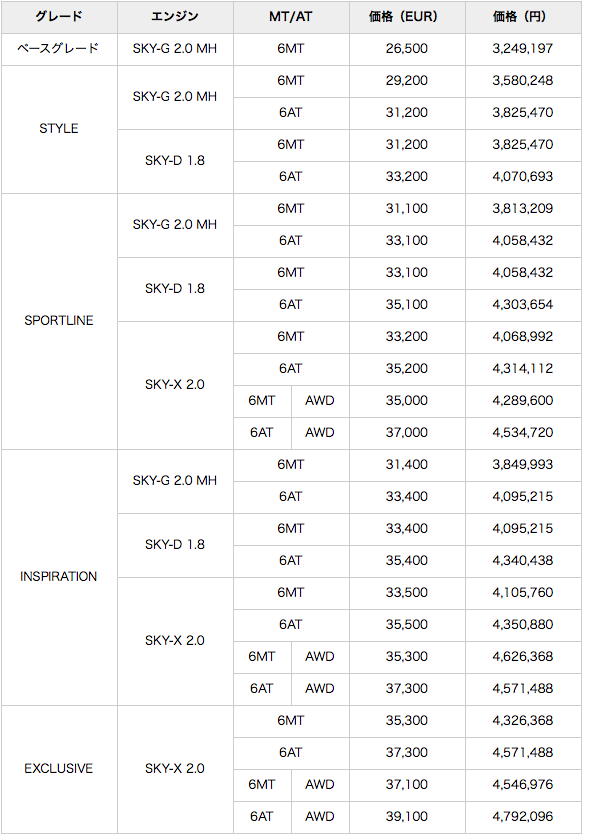Click the 価格 (円) header cell

click(523, 17)
